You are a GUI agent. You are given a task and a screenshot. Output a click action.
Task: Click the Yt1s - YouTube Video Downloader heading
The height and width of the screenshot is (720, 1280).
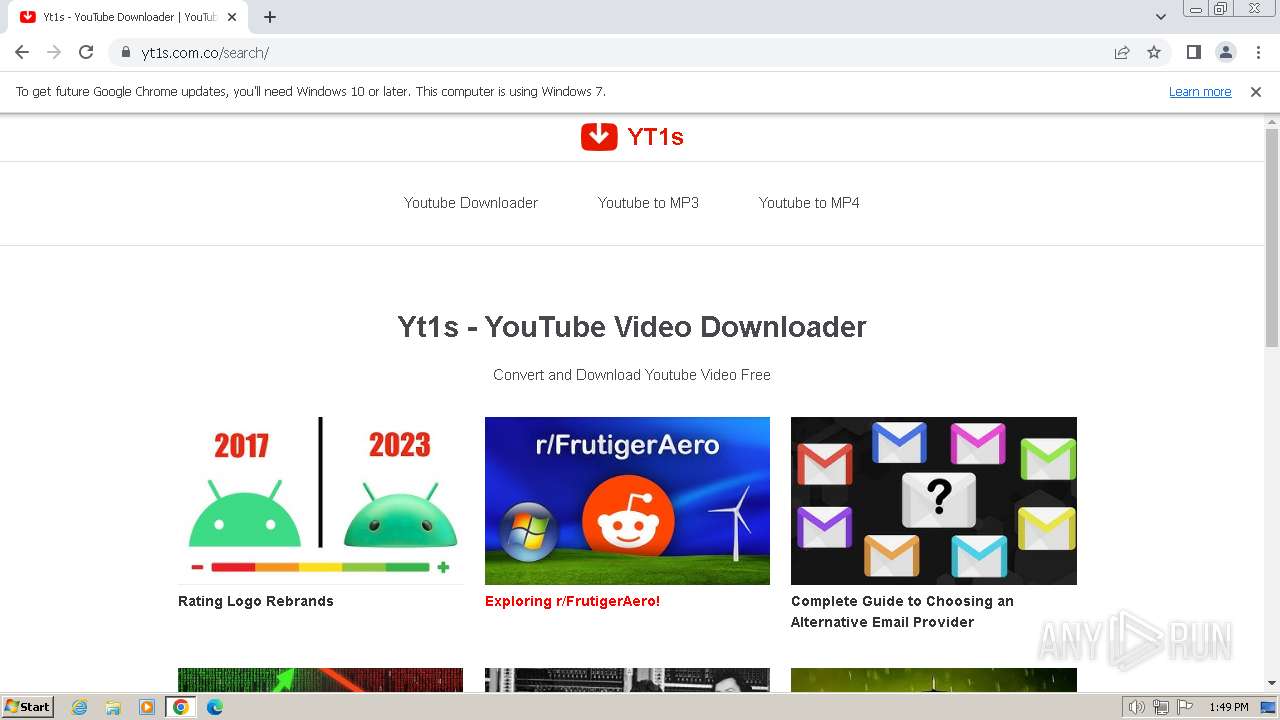click(x=632, y=327)
